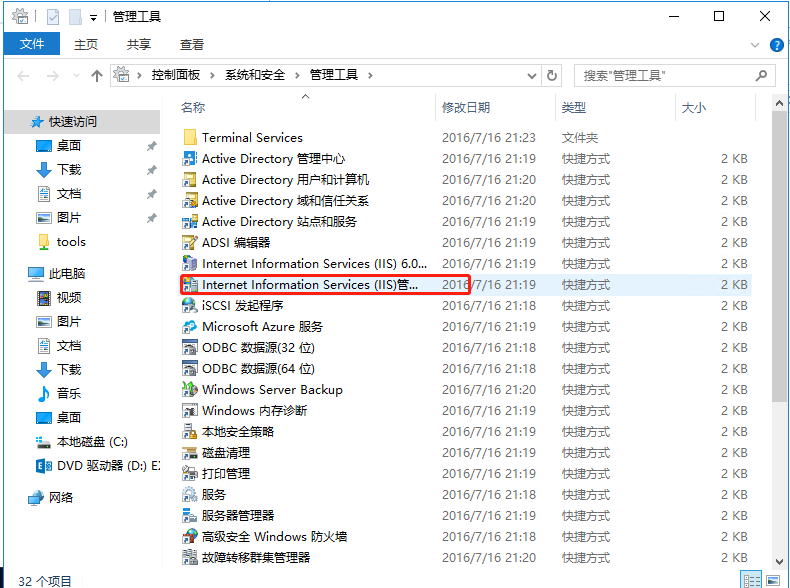
Task: Switch to the 主页 ribbon tab
Action: coord(86,44)
